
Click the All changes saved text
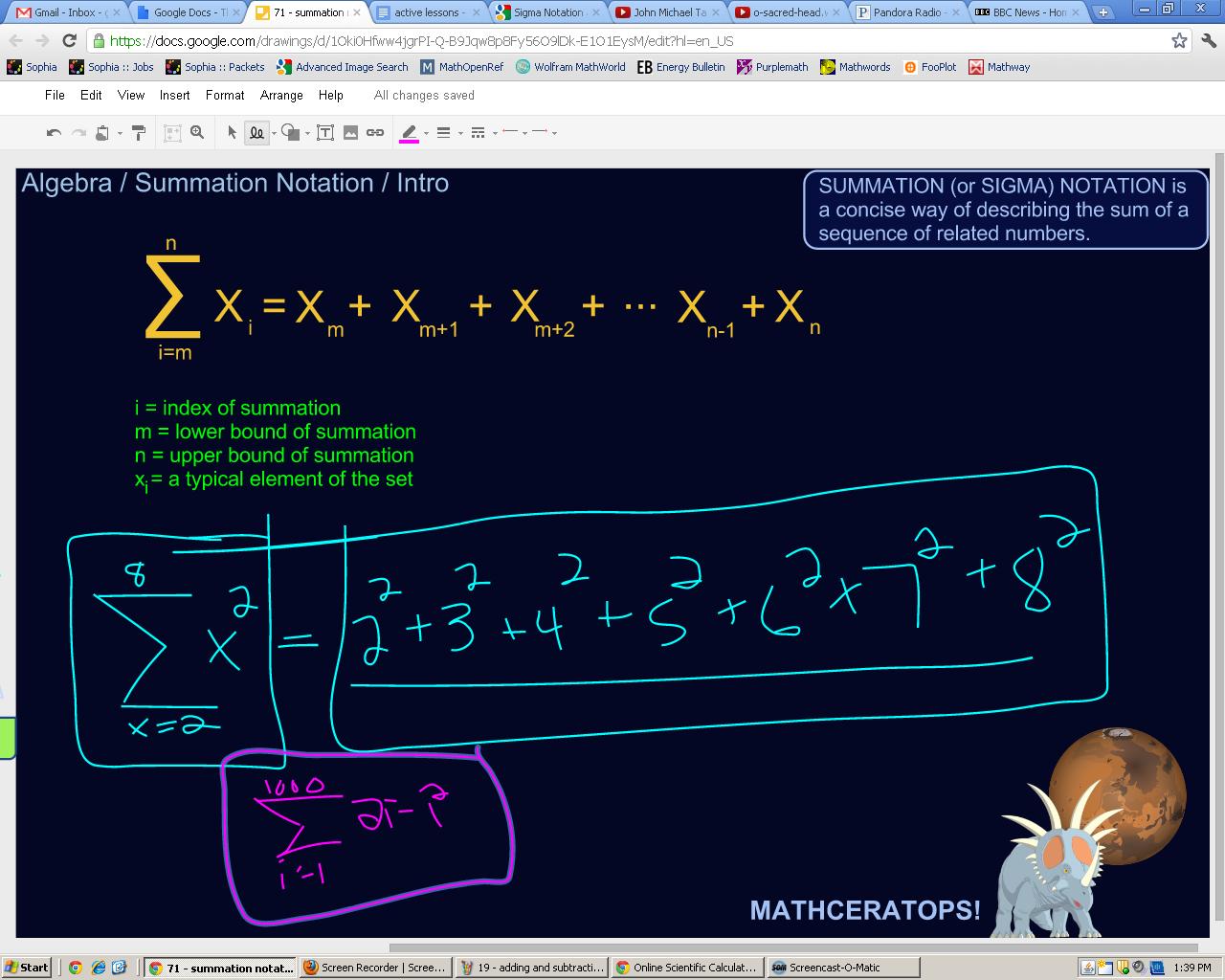tap(423, 95)
